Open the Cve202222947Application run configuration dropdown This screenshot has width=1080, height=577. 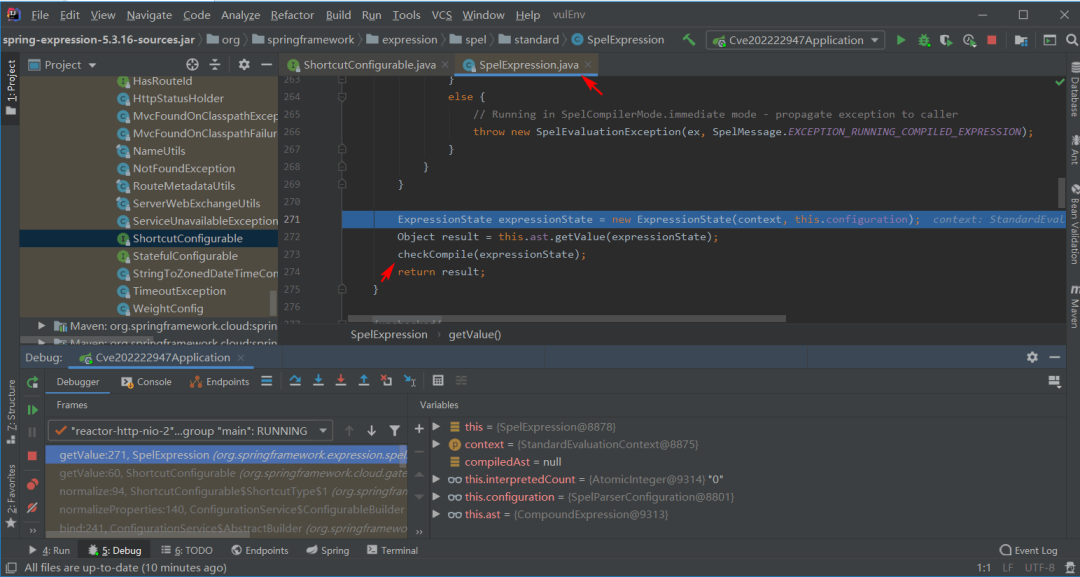795,40
